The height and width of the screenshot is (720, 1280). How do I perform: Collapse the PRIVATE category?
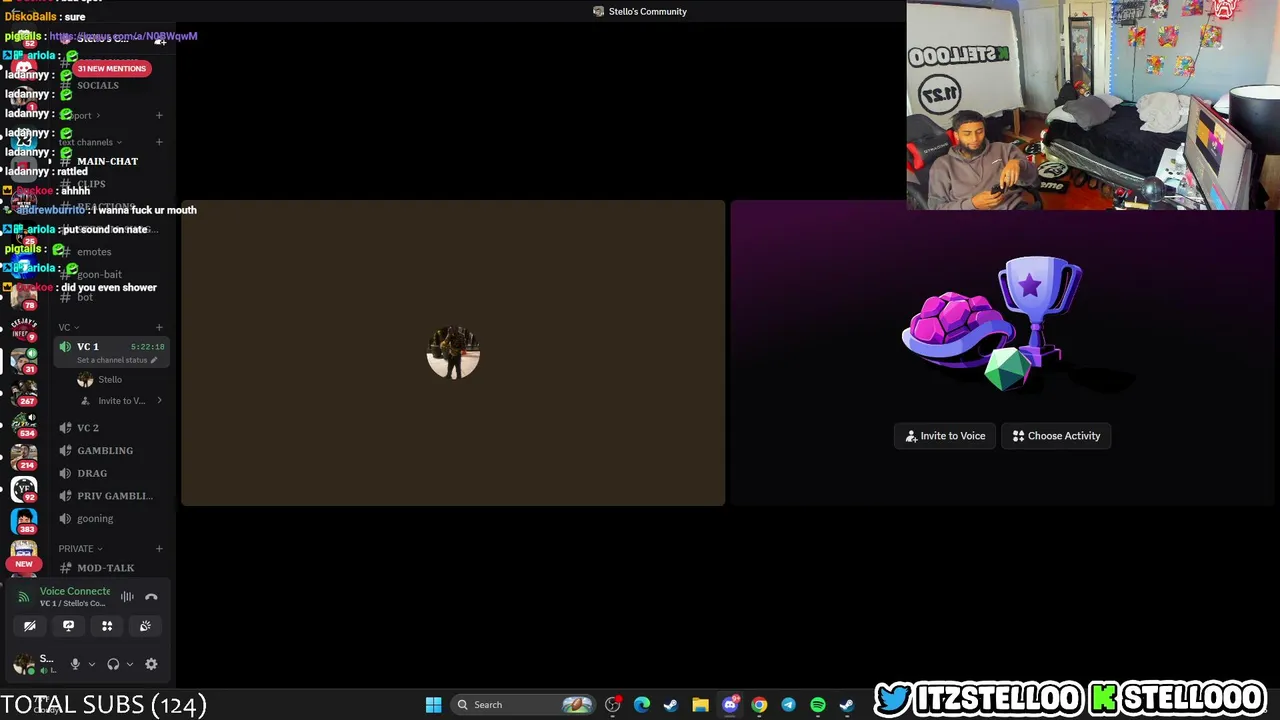[80, 549]
